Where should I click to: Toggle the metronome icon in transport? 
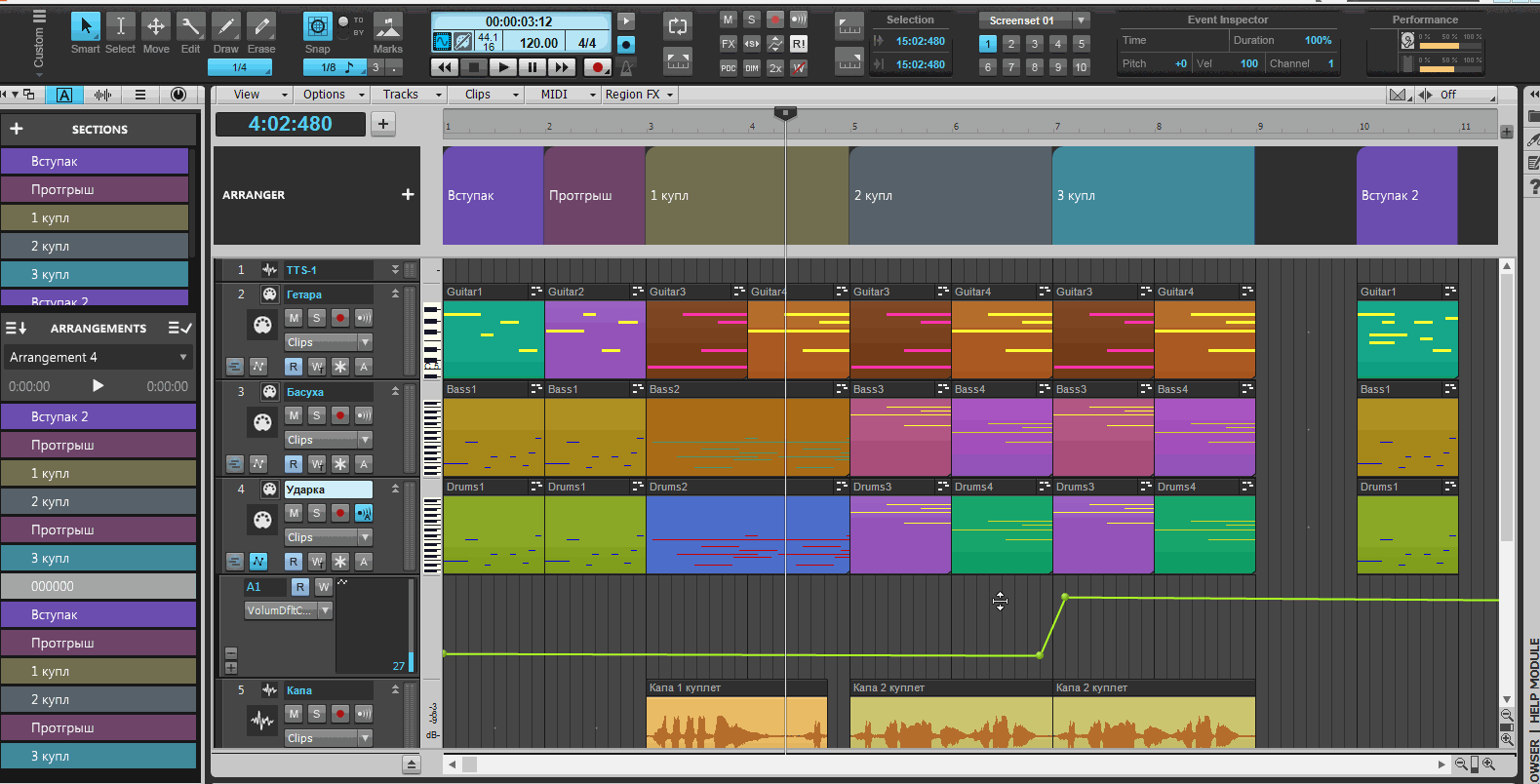pos(627,67)
